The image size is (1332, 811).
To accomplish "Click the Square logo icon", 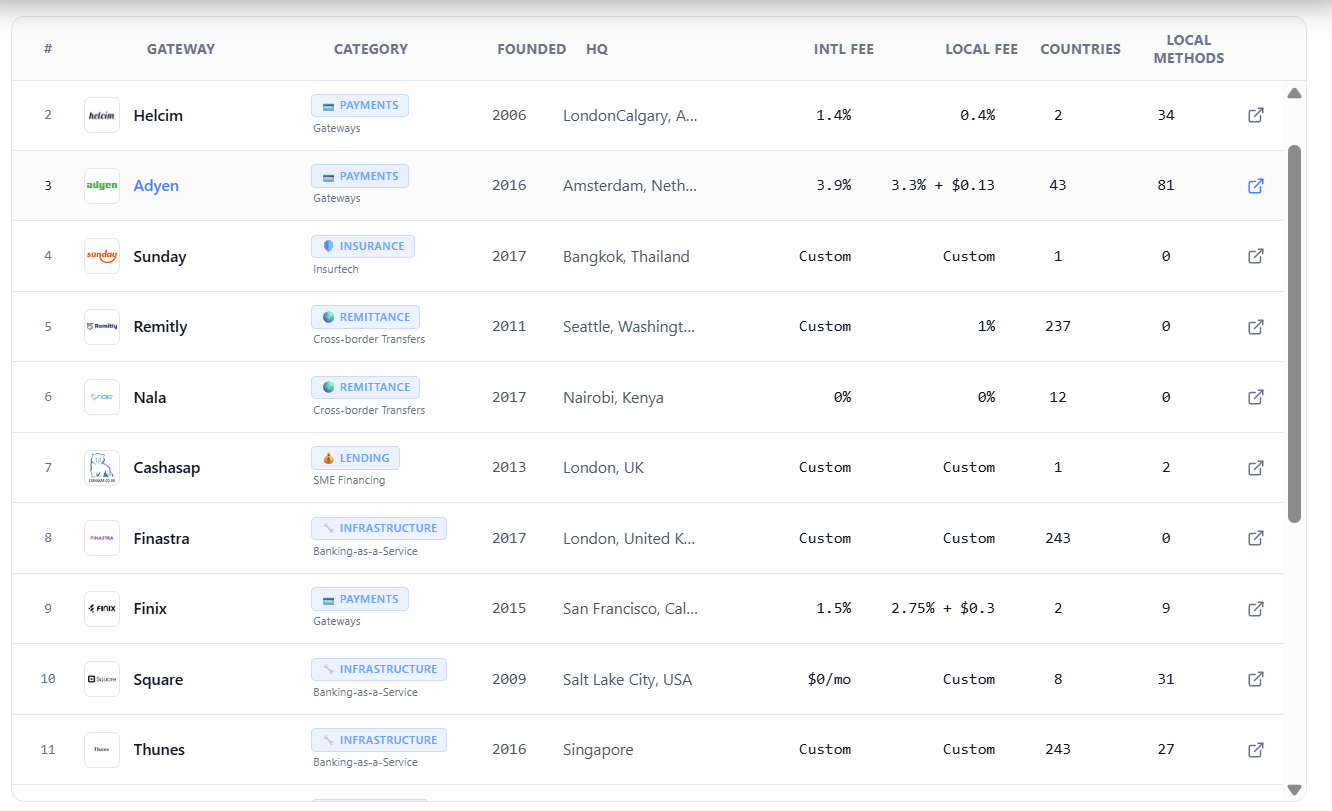I will (101, 679).
